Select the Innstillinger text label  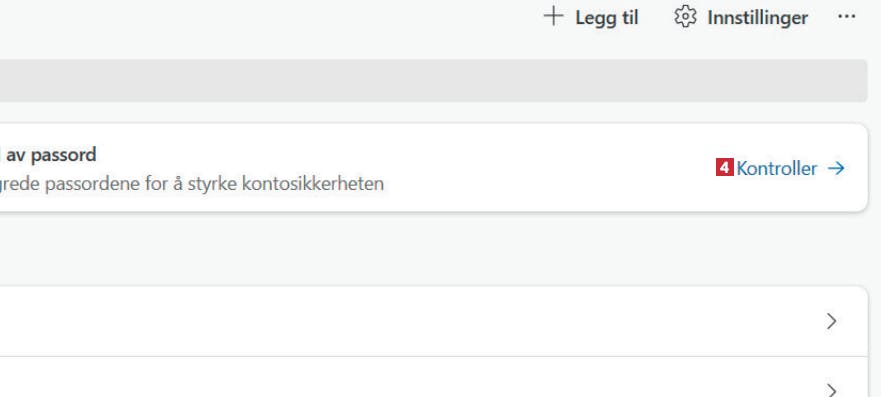[x=757, y=18]
